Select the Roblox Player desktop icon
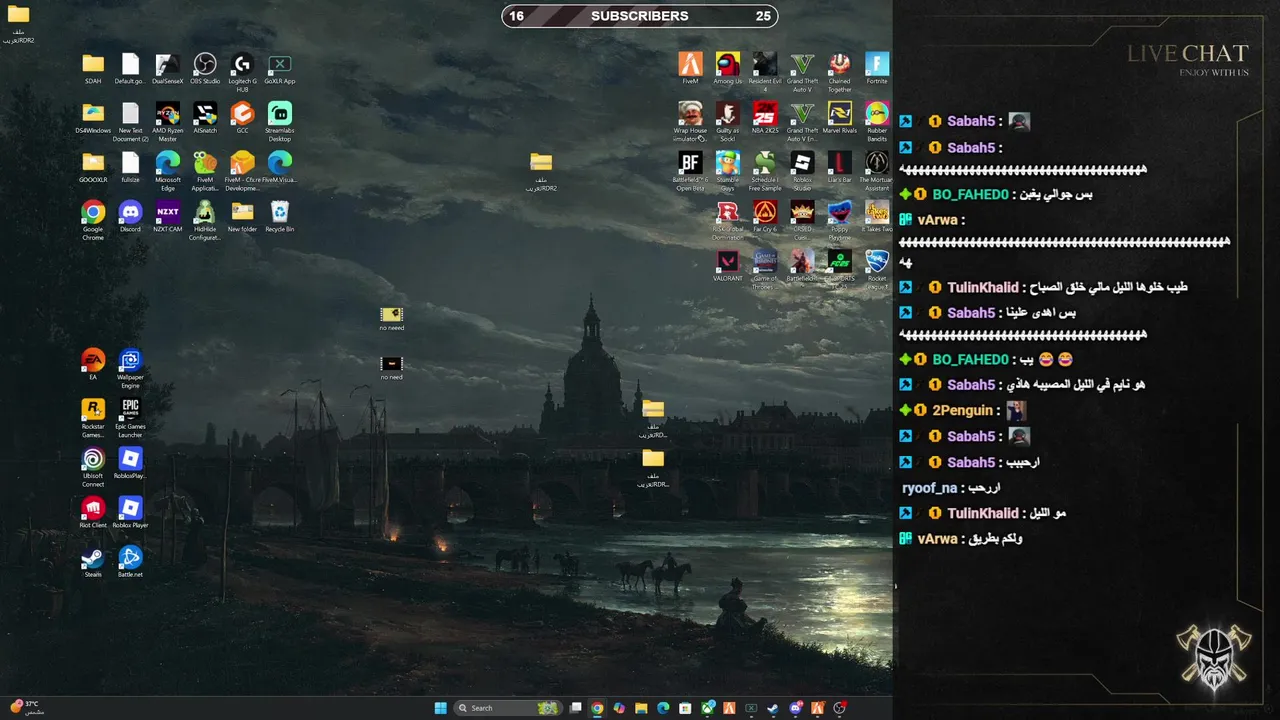 pyautogui.click(x=130, y=511)
